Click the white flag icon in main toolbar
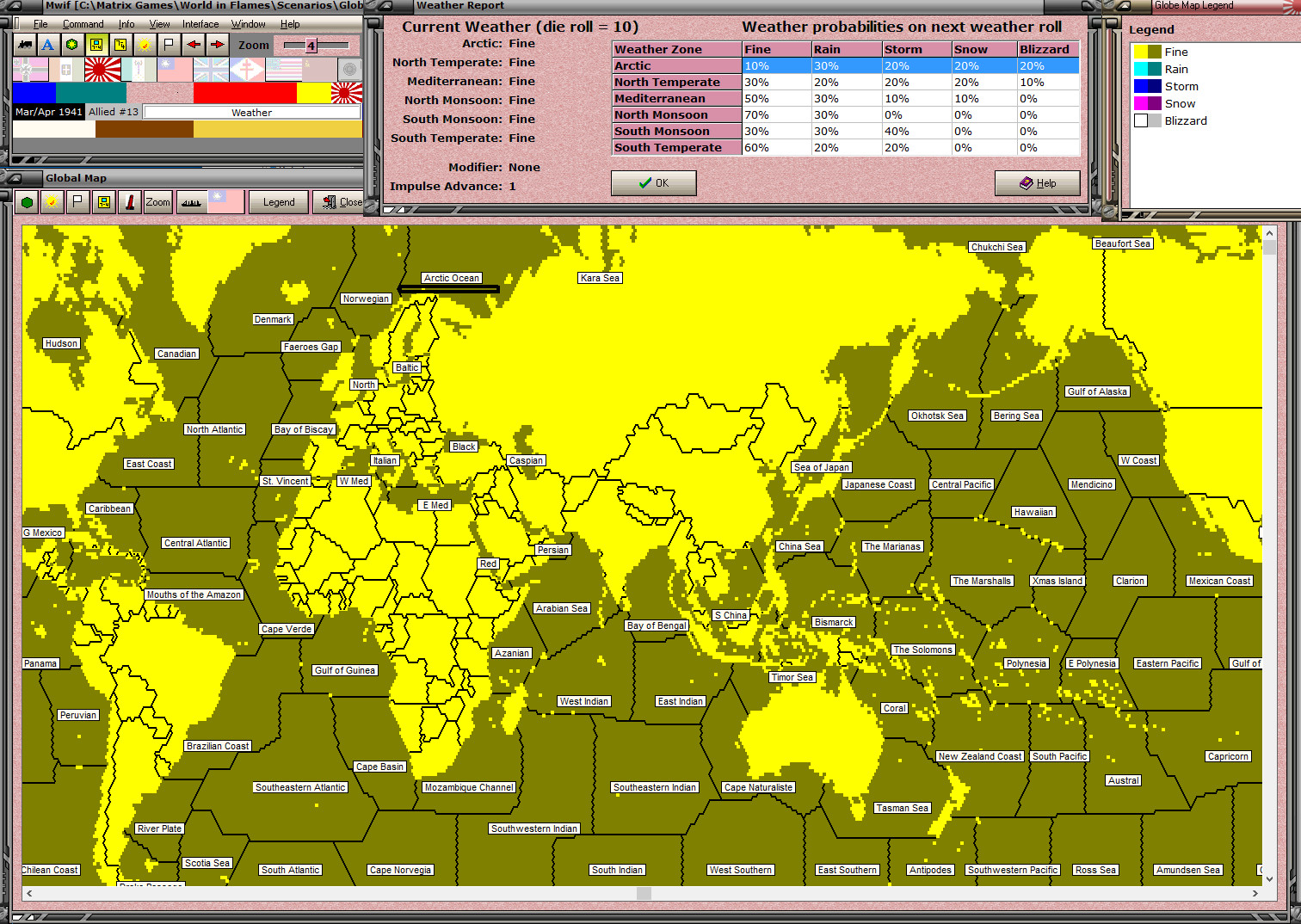This screenshot has height=924, width=1301. pos(169,45)
